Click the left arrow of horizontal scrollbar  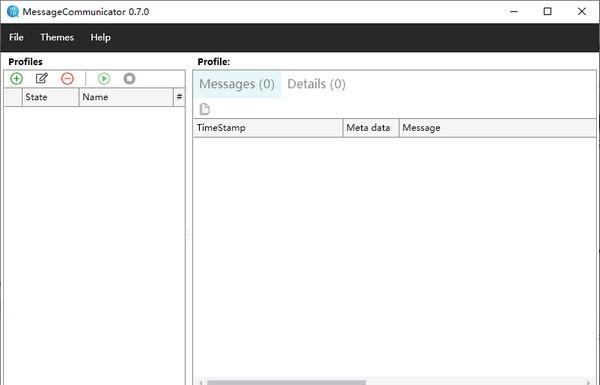click(201, 382)
